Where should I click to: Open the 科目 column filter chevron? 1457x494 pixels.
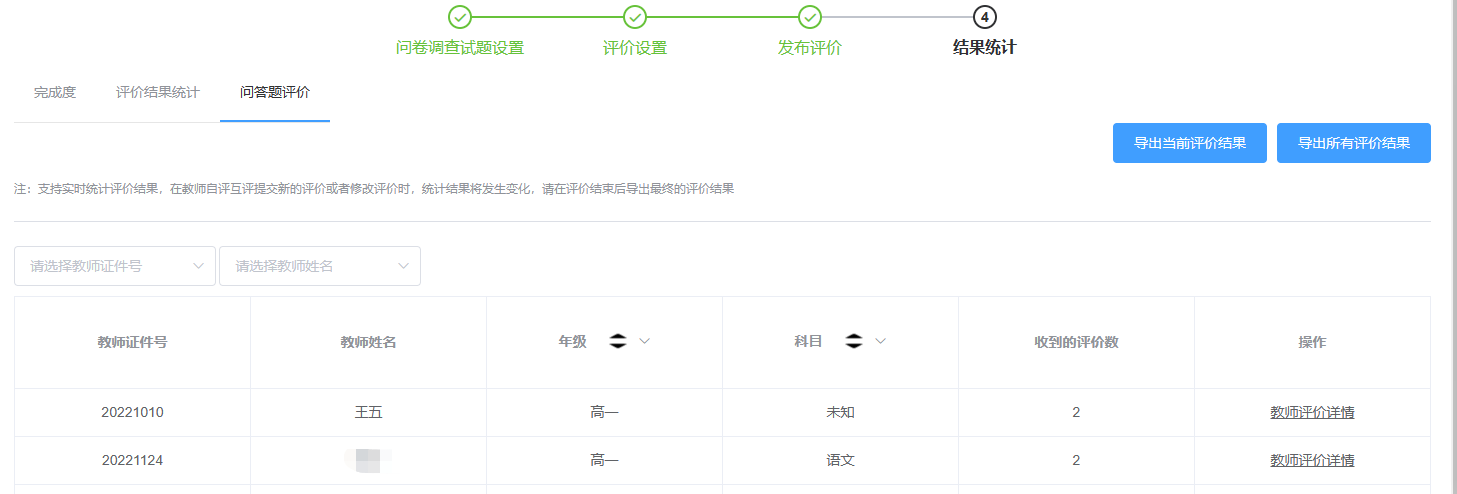point(881,342)
